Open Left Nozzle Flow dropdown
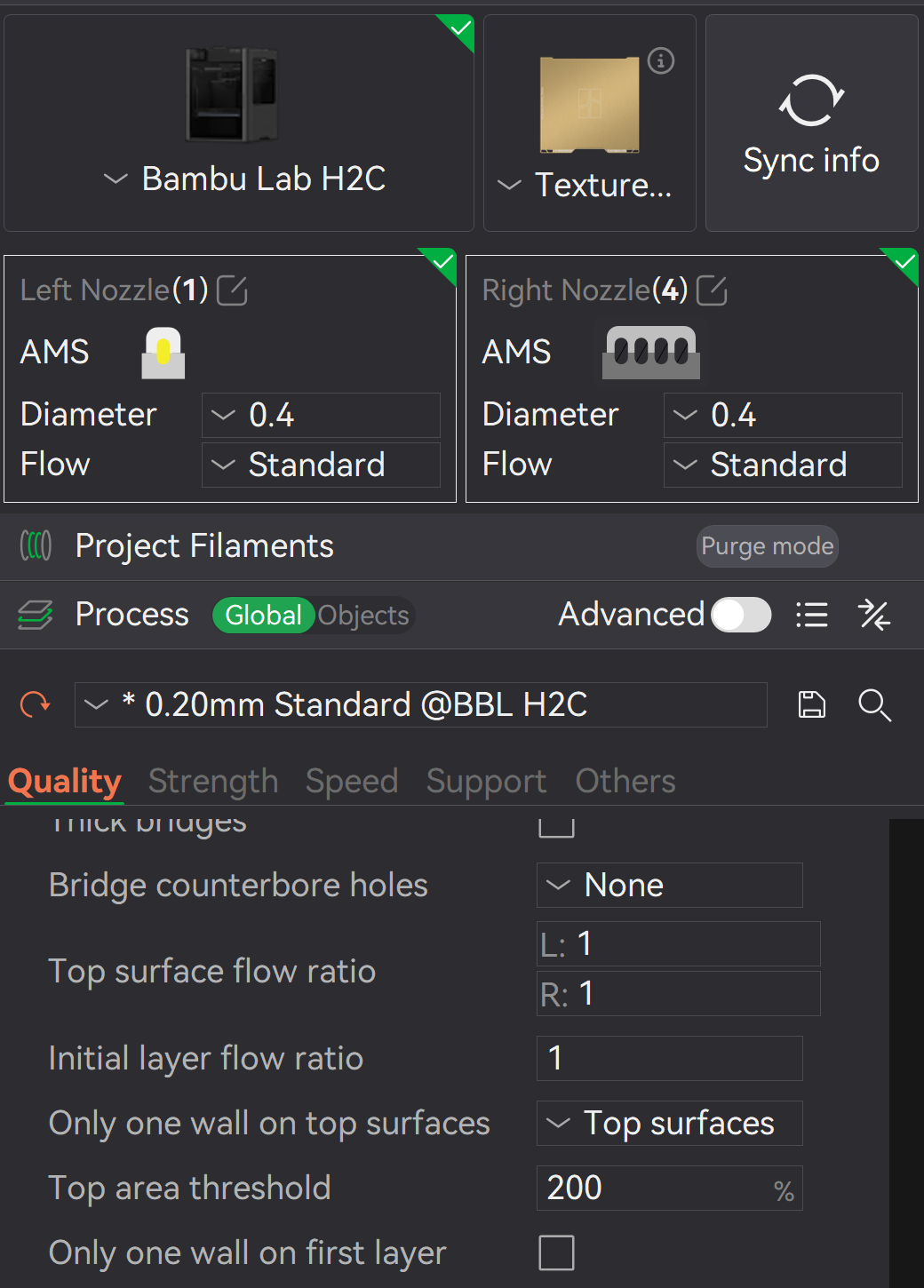Screen dimensions: 924x1288 coord(321,465)
